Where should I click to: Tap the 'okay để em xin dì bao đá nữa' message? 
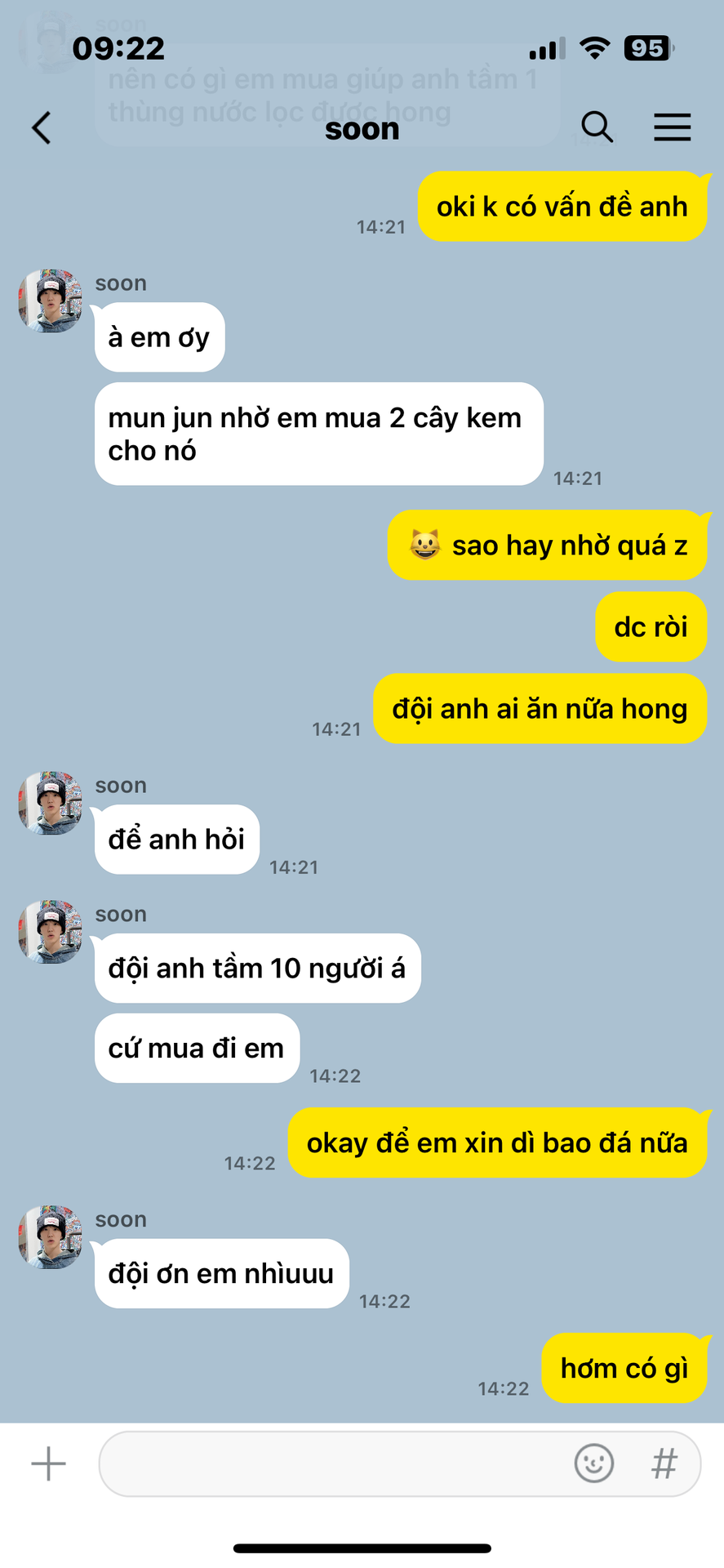[497, 1143]
